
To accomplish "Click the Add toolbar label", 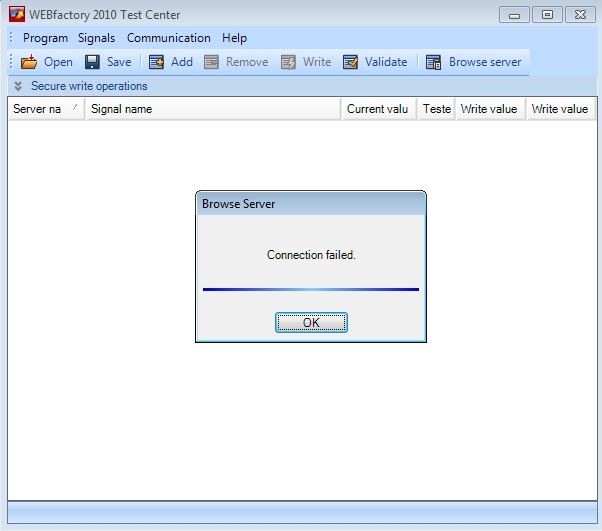I will [182, 62].
